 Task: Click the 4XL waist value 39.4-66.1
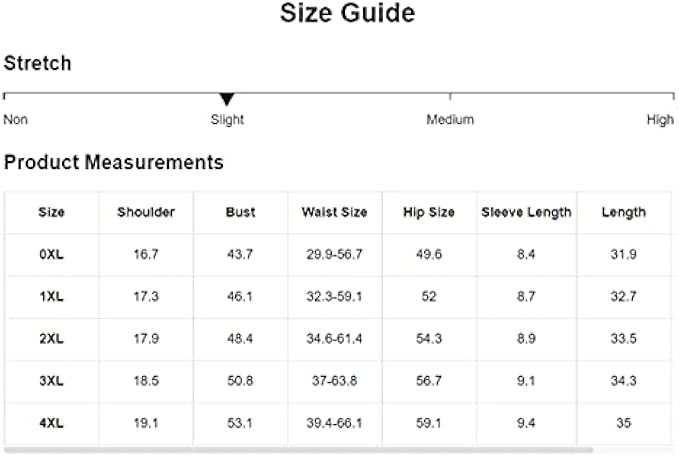point(334,423)
